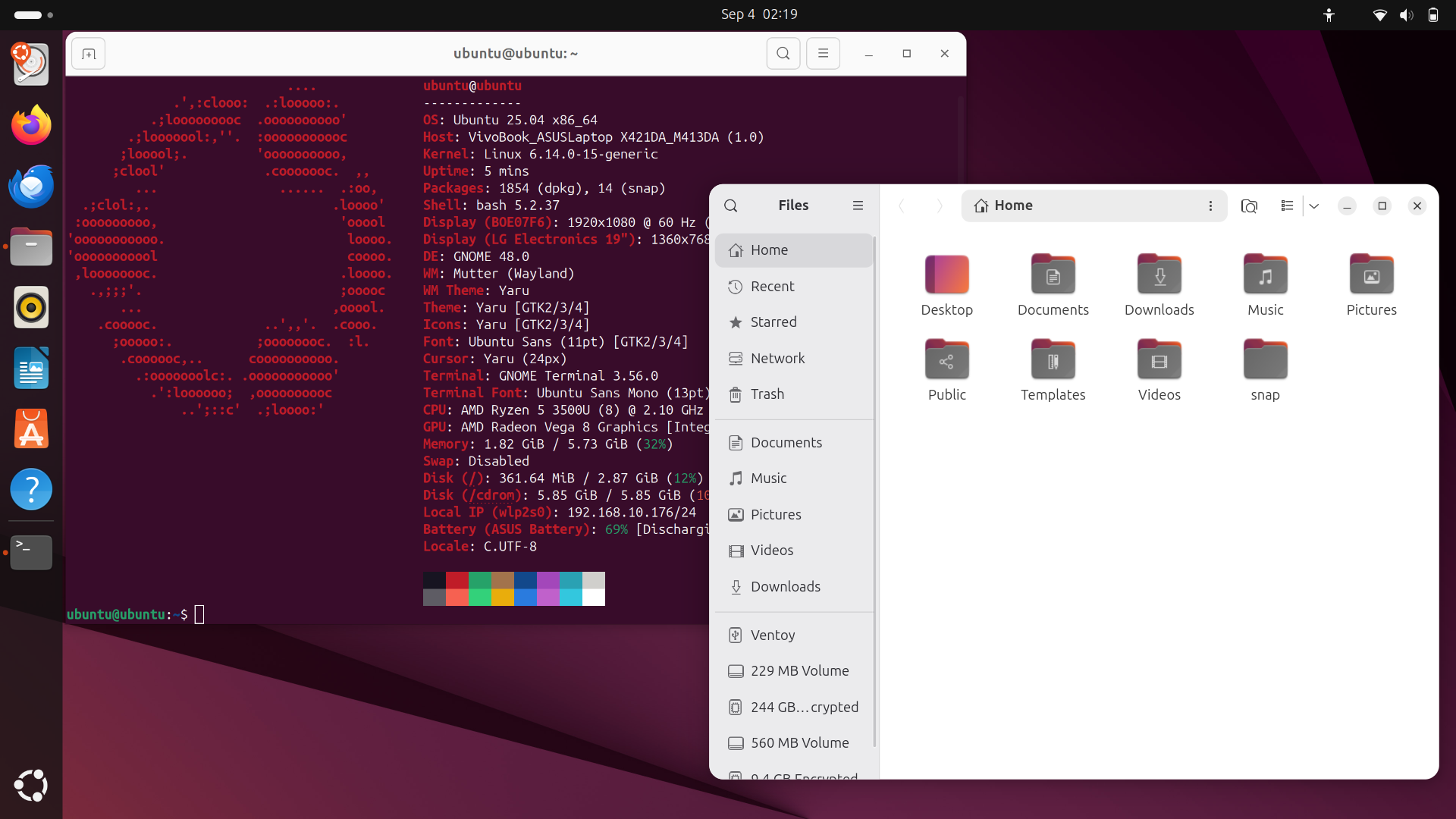Go forward in Files navigation
The height and width of the screenshot is (819, 1456).
[x=939, y=206]
